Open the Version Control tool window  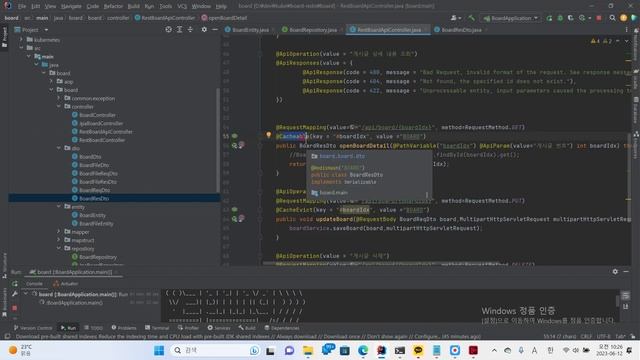click(33, 328)
